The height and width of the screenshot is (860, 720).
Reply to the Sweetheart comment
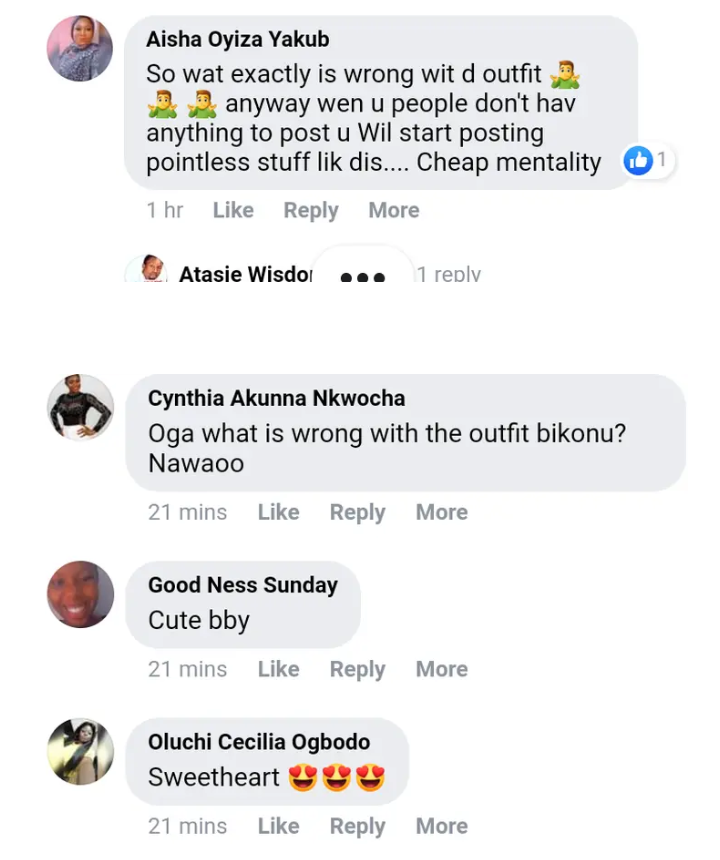pyautogui.click(x=358, y=827)
